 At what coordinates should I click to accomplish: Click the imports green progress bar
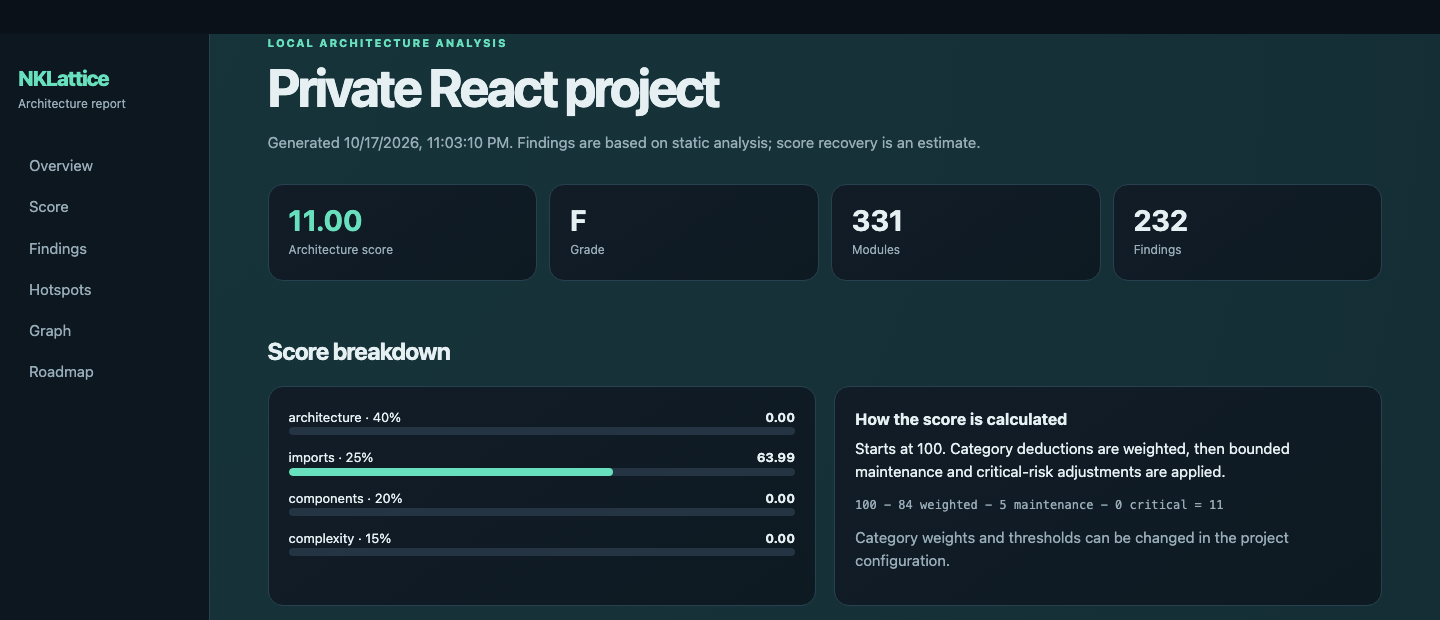point(451,472)
